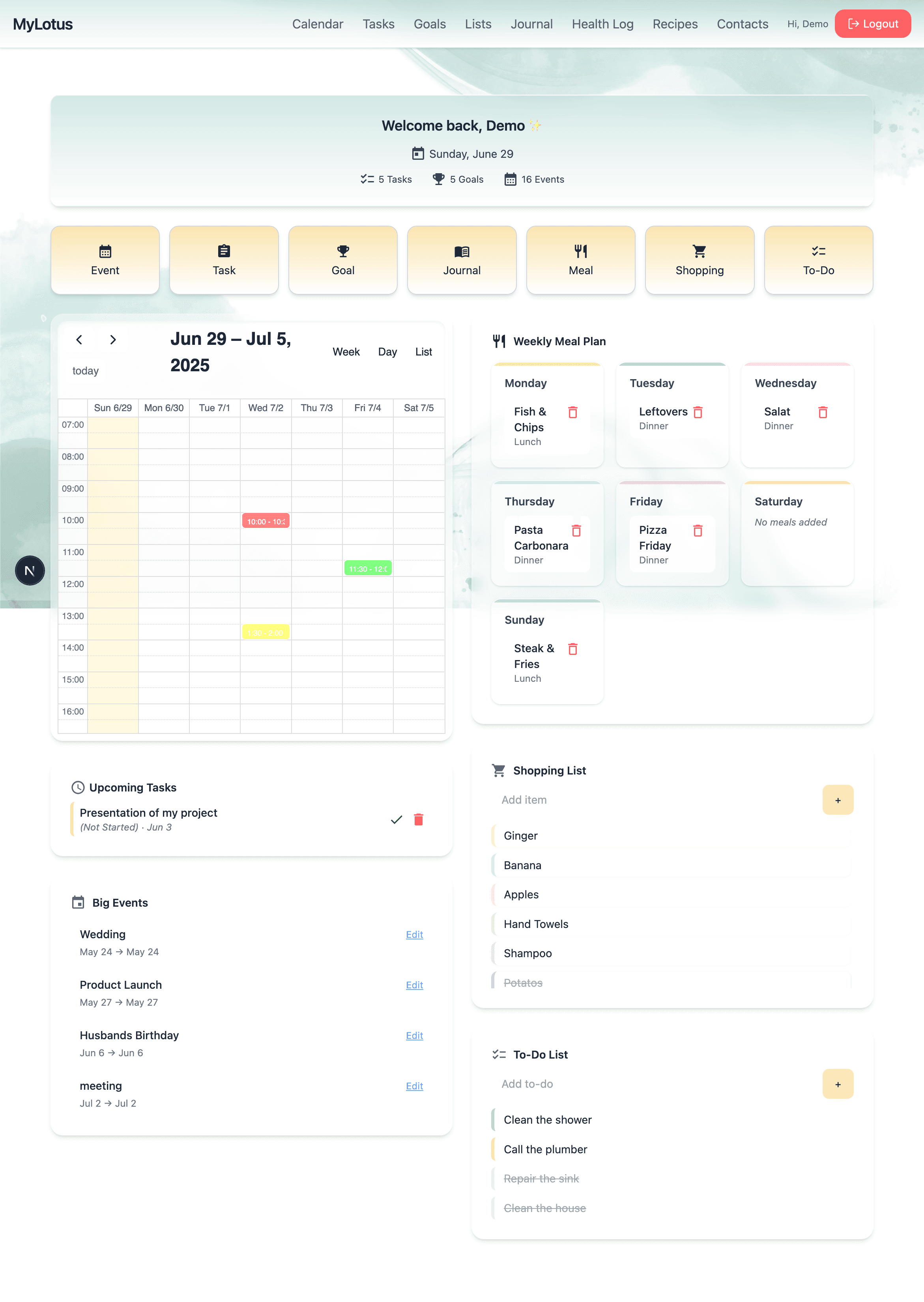This screenshot has height=1302, width=924.
Task: Click the green 11:30 event on Friday
Action: 368,568
